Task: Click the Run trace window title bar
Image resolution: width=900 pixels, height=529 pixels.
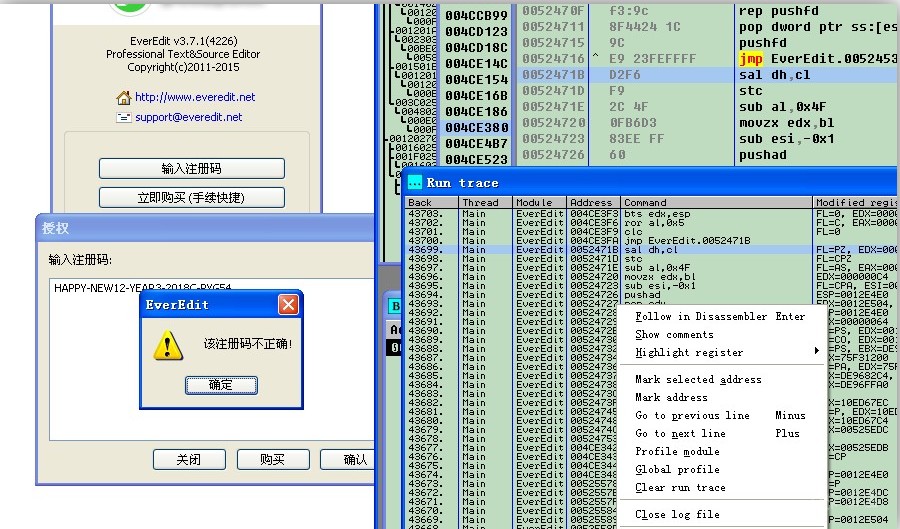Action: click(x=650, y=182)
